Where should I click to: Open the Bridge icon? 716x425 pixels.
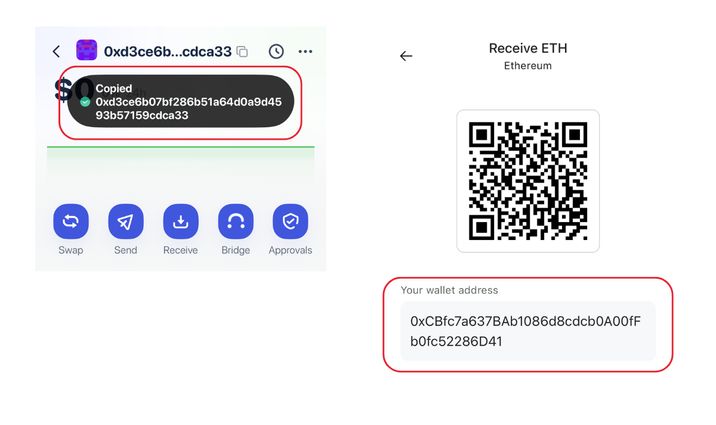236,221
